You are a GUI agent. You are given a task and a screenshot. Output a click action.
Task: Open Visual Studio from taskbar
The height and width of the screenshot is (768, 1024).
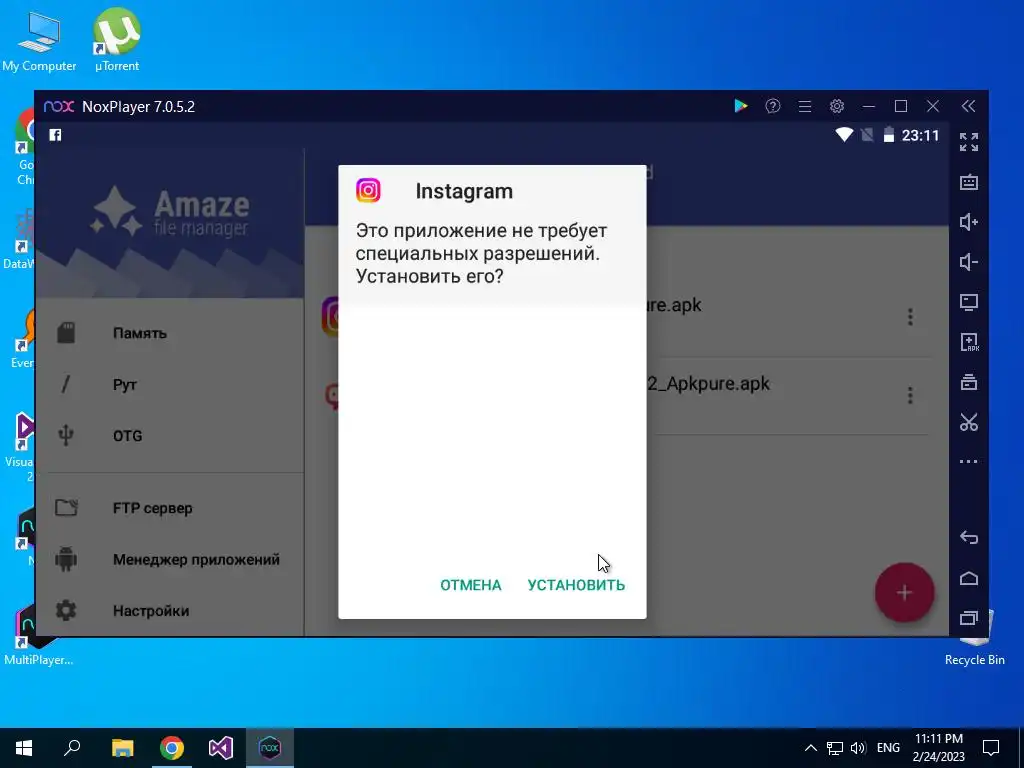coord(221,748)
